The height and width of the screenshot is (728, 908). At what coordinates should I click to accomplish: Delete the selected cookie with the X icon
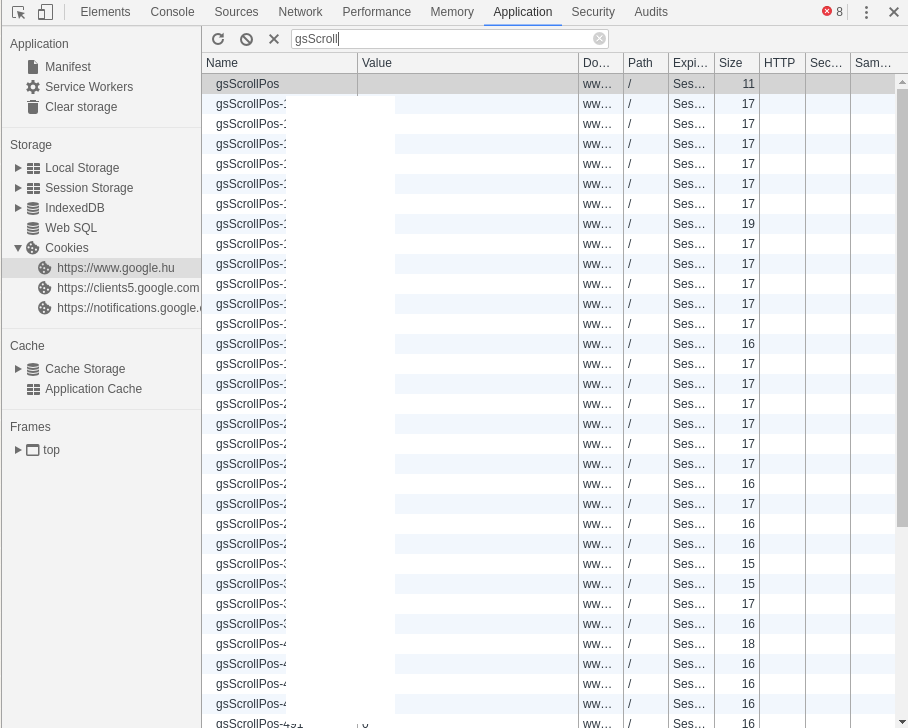[x=274, y=39]
